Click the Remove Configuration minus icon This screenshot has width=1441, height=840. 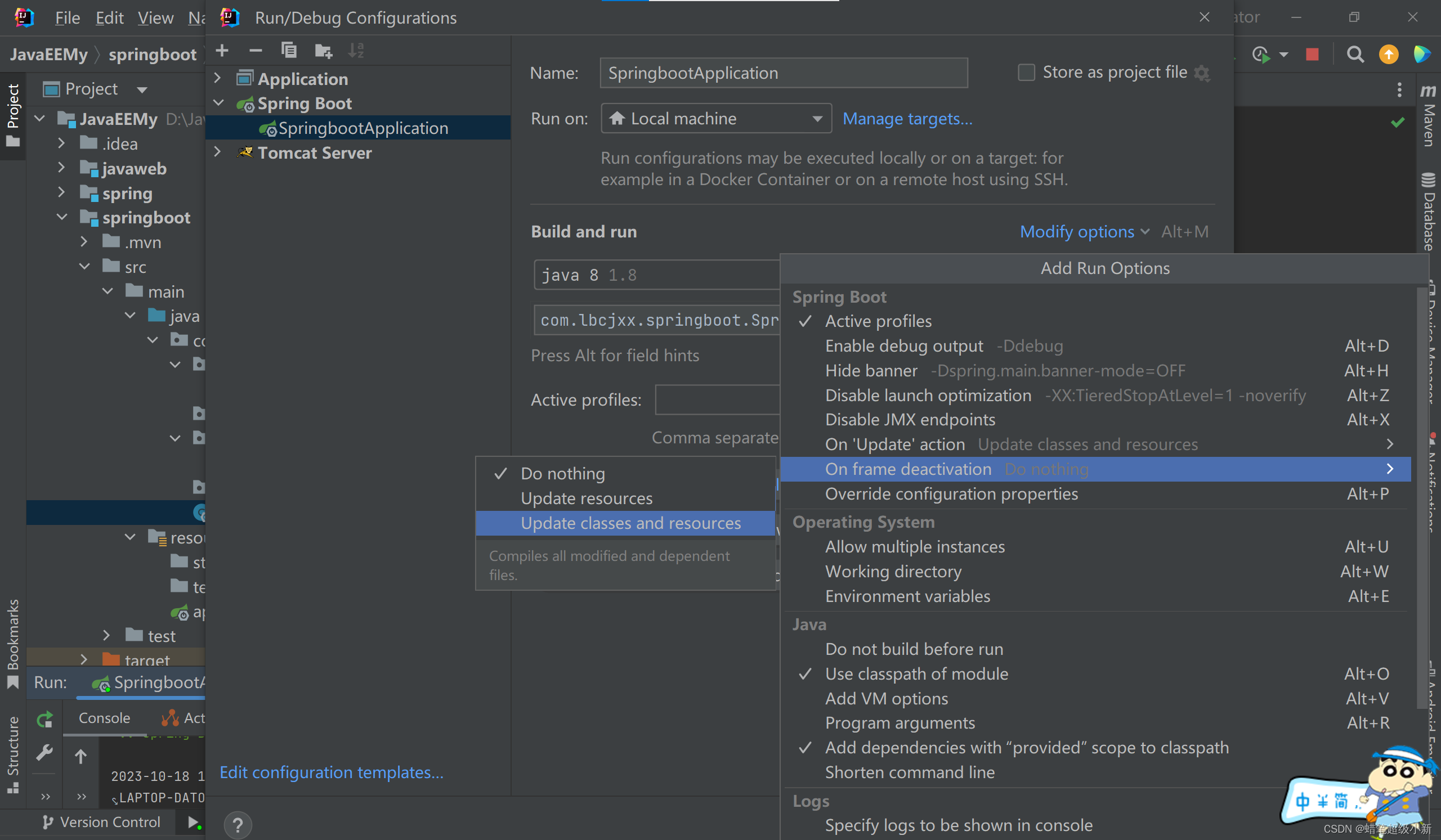tap(255, 51)
